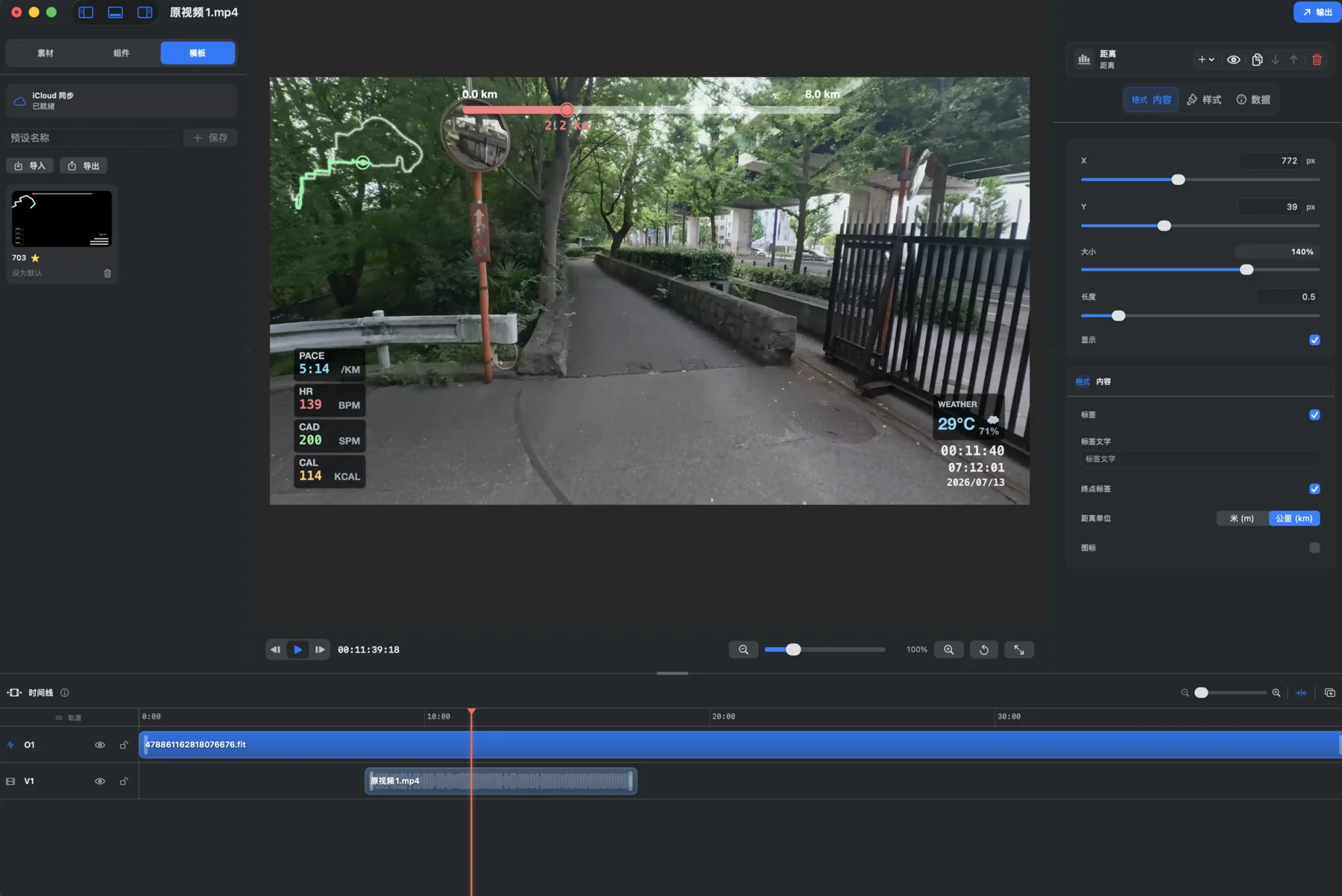Toggle lock of V1 track
1342x896 pixels.
pyautogui.click(x=124, y=782)
